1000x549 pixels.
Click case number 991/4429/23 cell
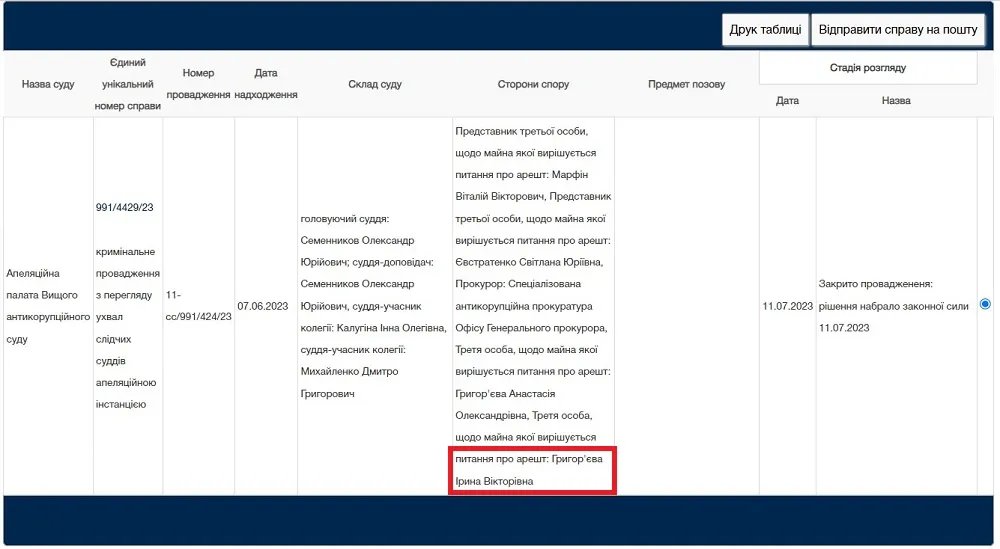124,207
